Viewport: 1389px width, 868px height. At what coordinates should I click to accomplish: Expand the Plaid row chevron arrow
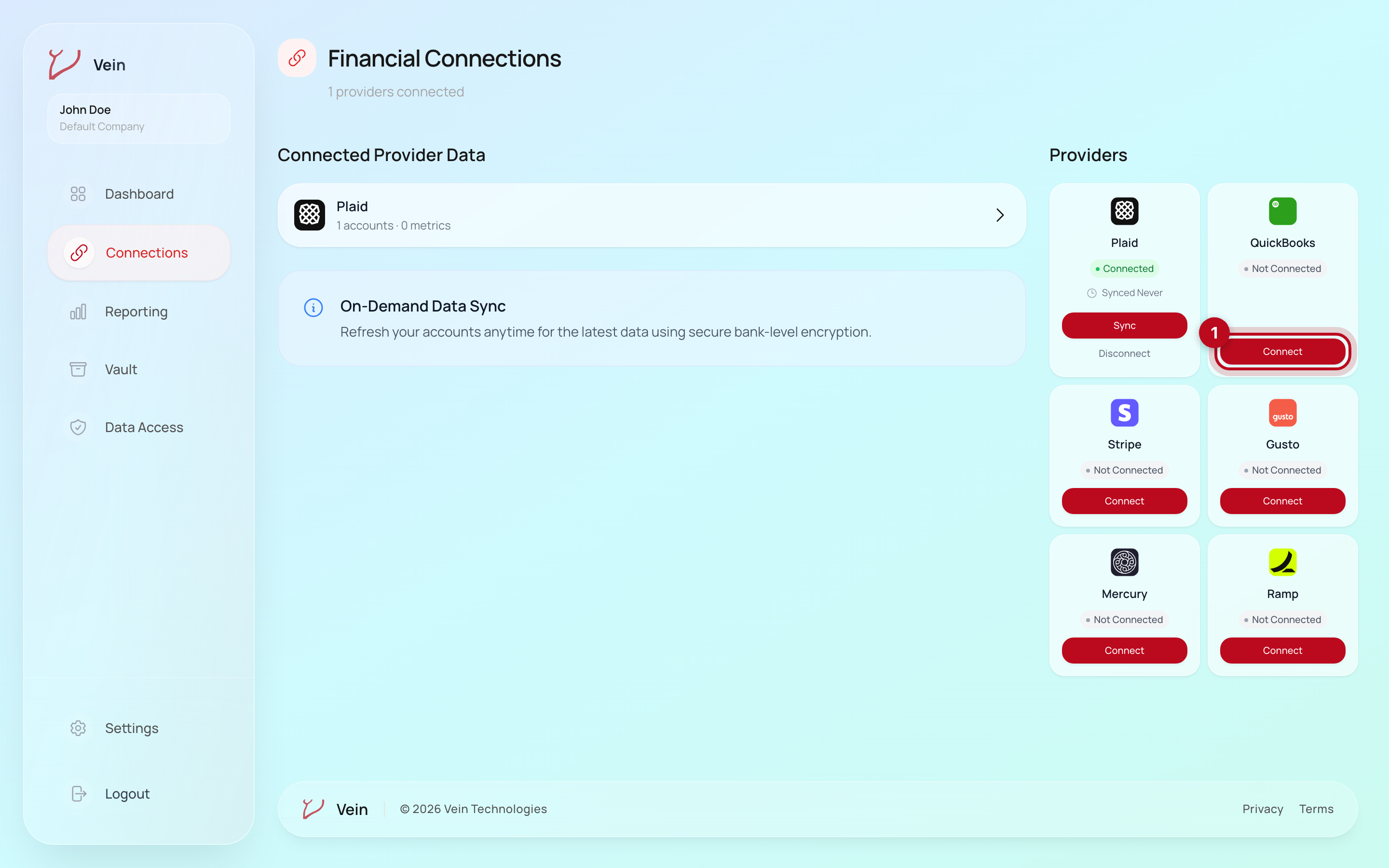[x=1000, y=215]
